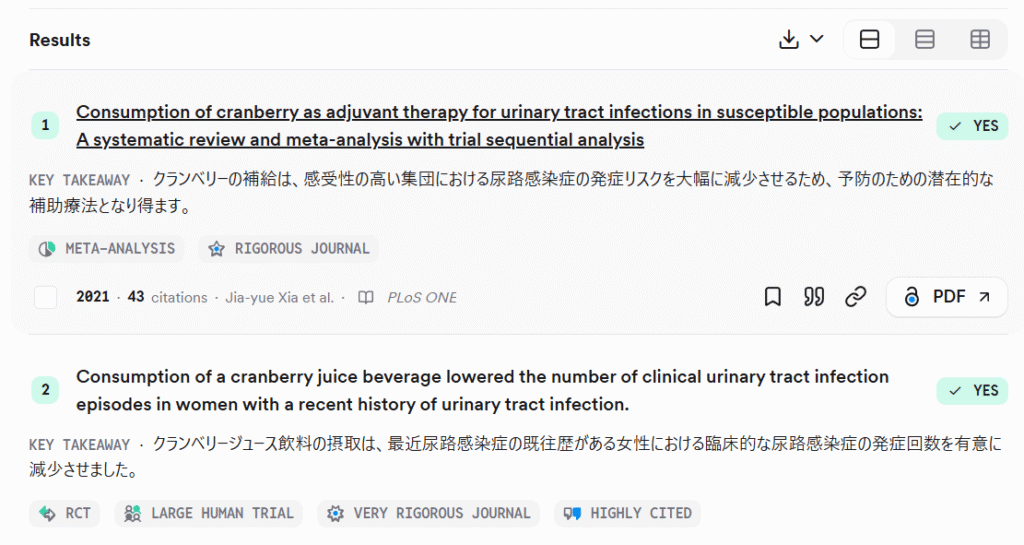Screen dimensions: 1024x545
Task: Click the META-ANALYSIS tag
Action: click(x=107, y=249)
